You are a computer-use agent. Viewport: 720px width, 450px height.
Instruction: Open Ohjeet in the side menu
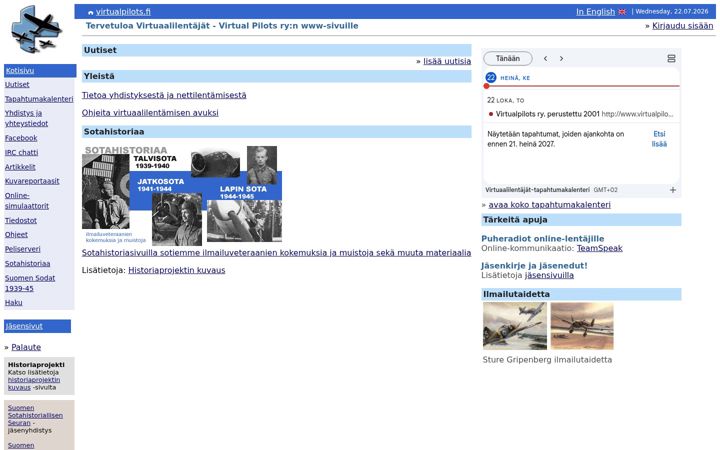(16, 234)
